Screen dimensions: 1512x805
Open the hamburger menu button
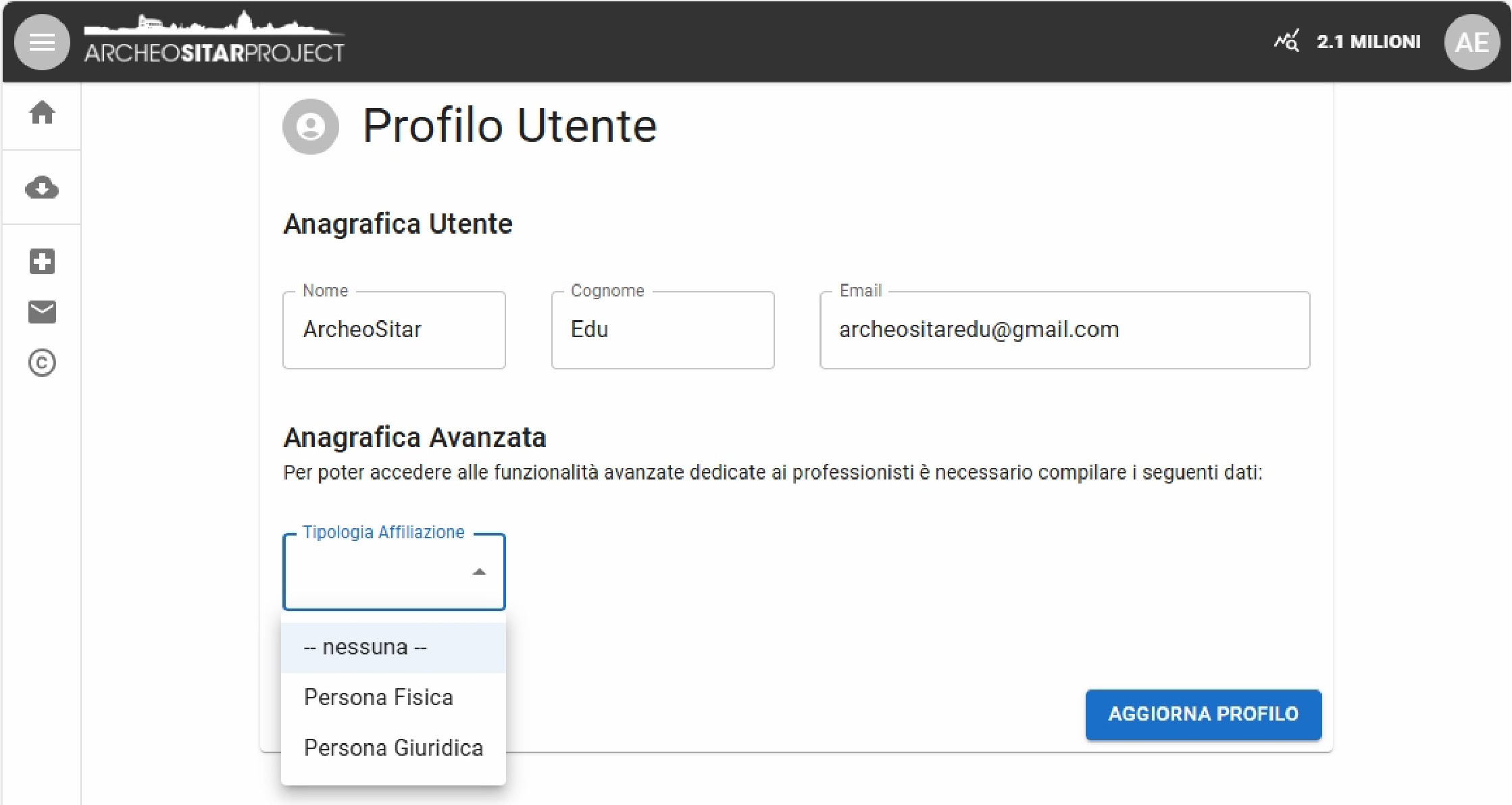(42, 43)
